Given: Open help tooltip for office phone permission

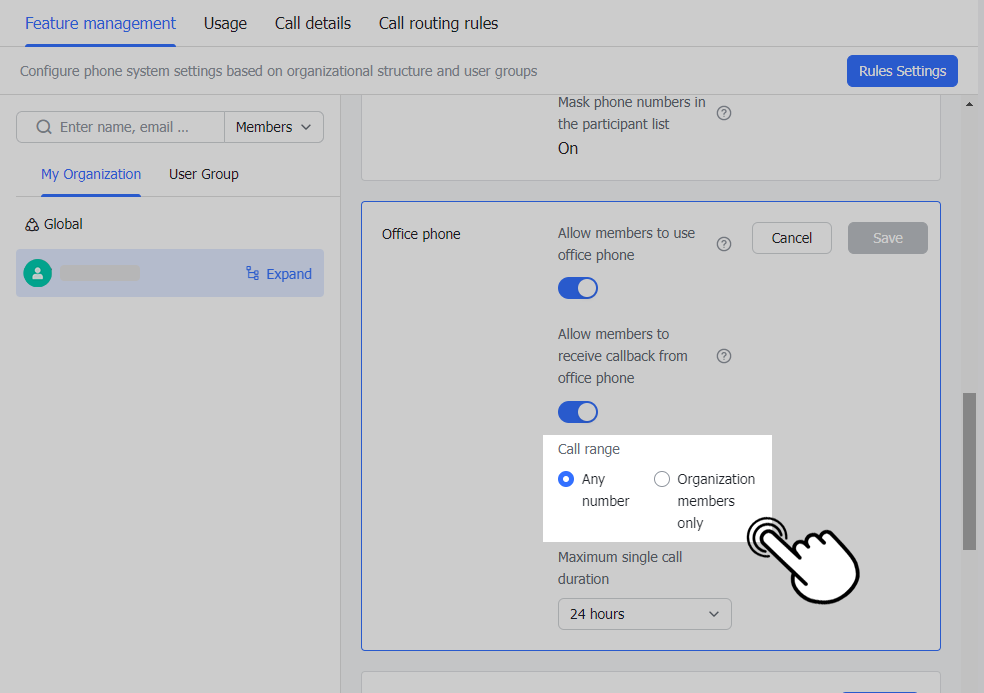Looking at the screenshot, I should pos(723,244).
